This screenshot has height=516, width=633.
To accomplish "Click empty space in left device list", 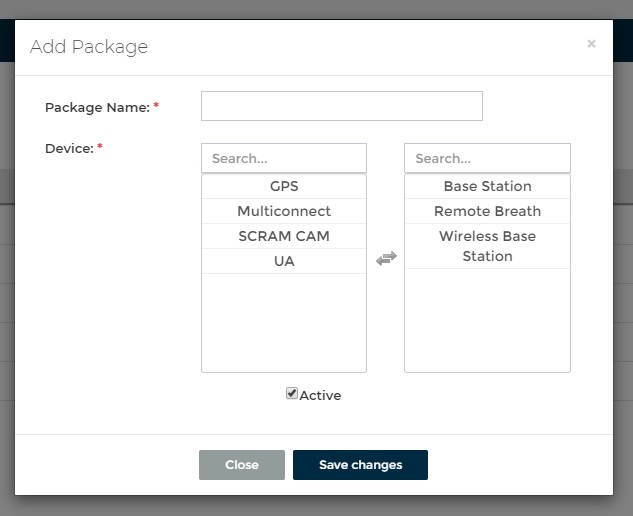I will click(x=284, y=325).
